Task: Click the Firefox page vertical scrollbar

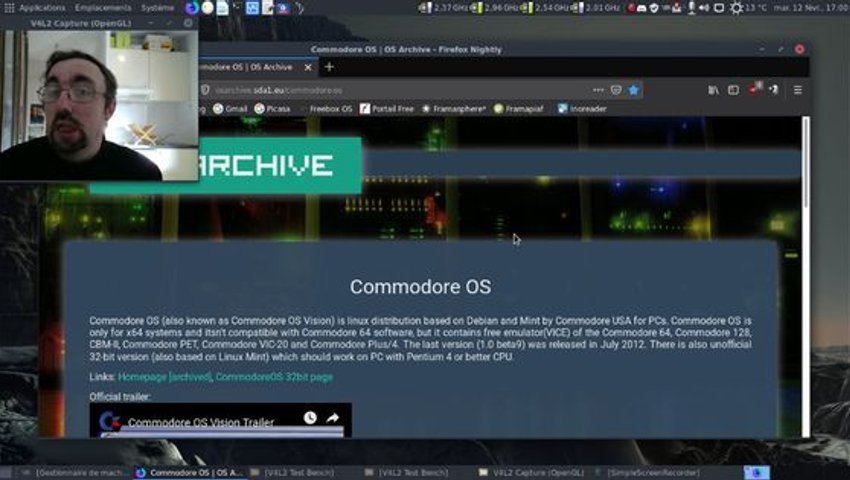Action: 806,163
